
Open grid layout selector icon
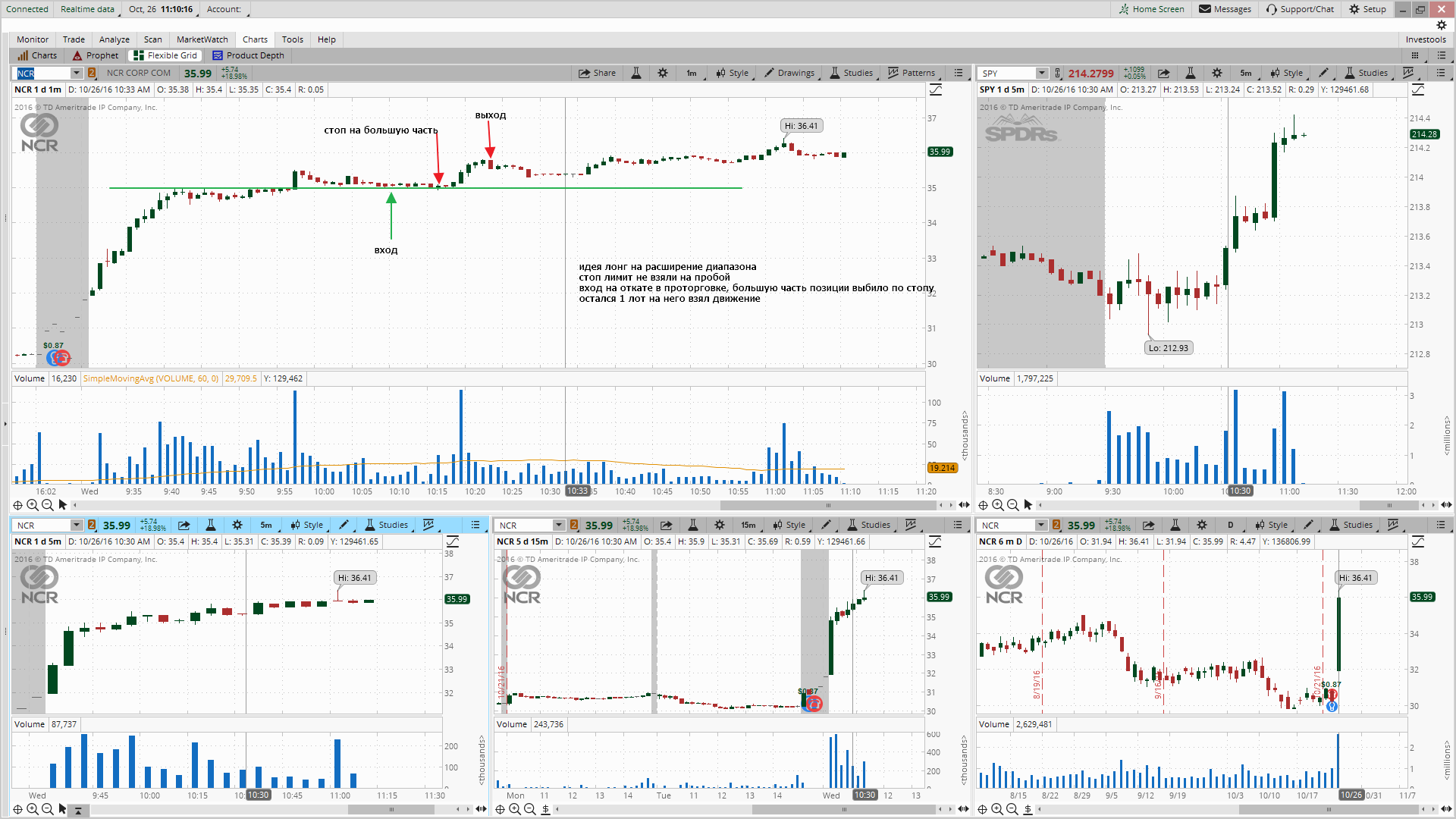point(1415,55)
